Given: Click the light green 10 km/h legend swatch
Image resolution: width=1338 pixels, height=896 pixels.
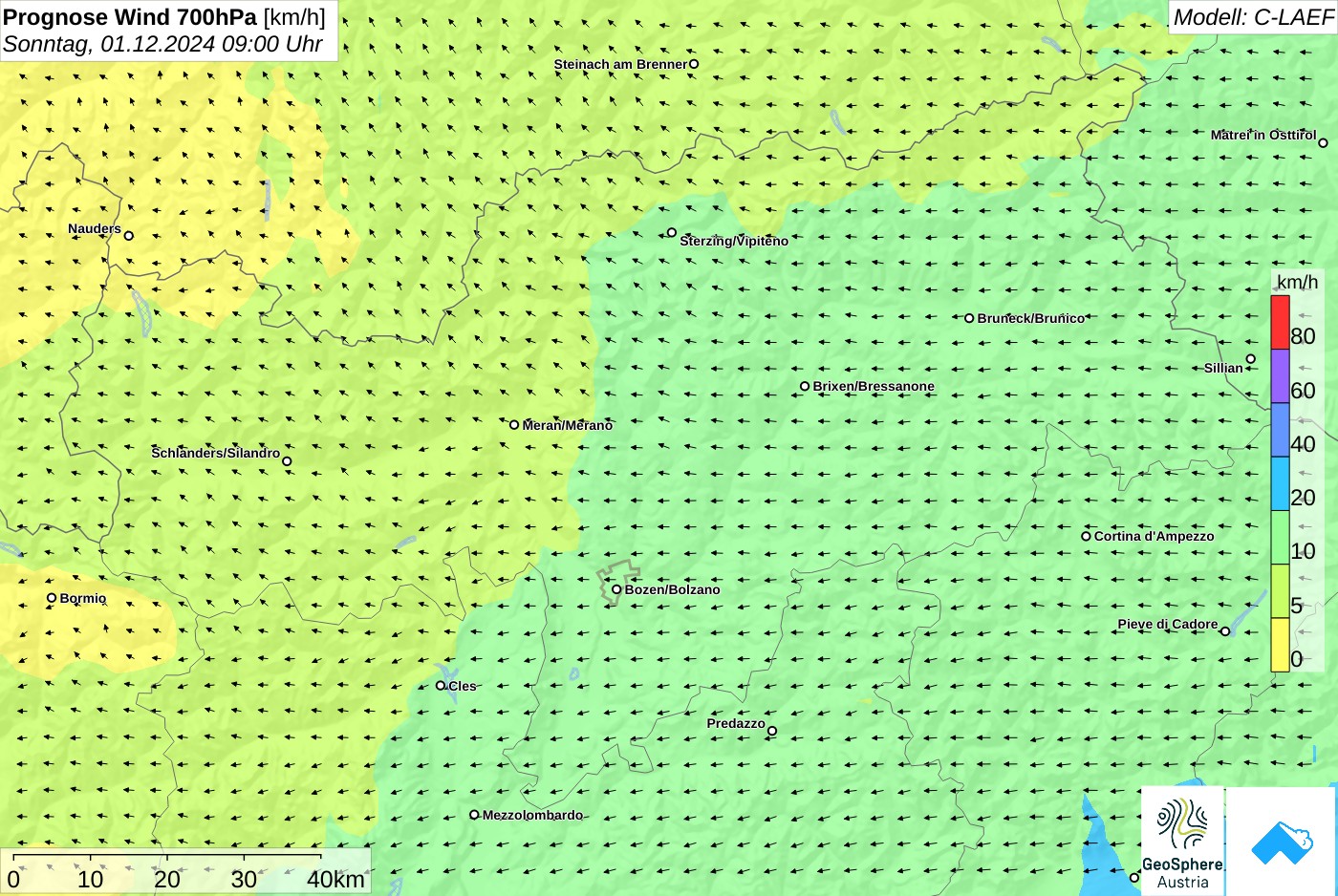Looking at the screenshot, I should pos(1280,538).
